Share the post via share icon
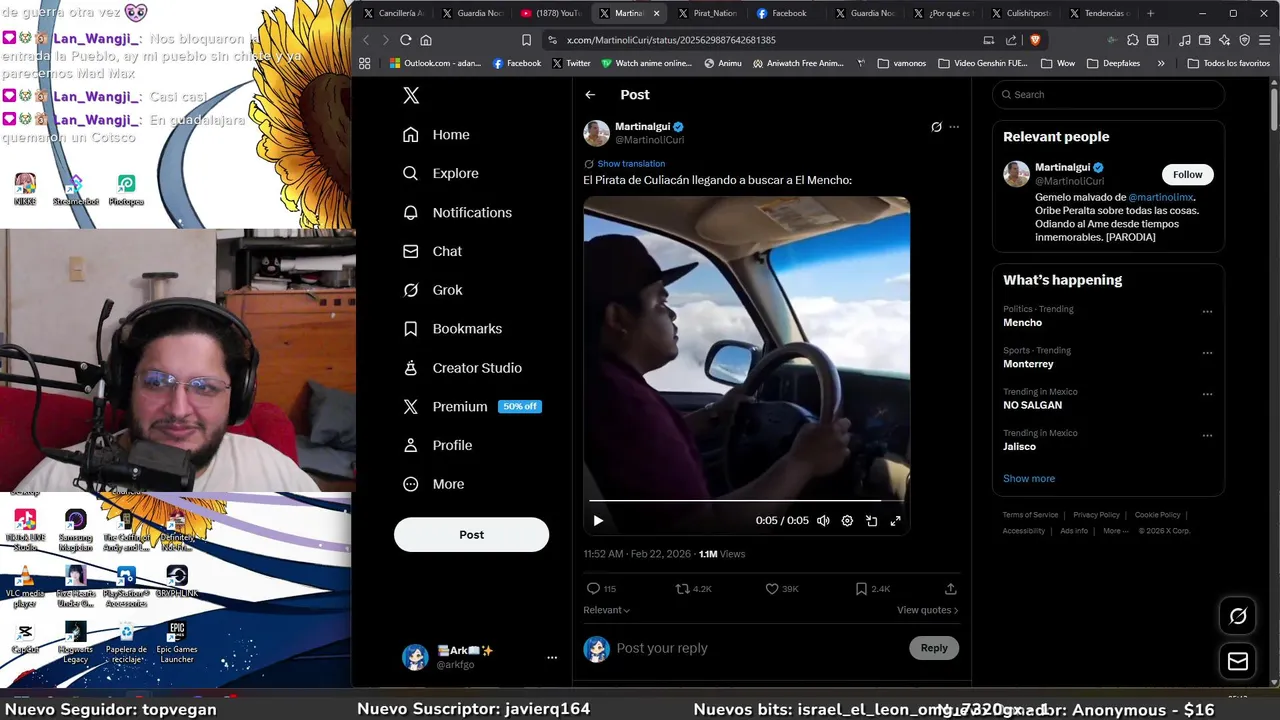Viewport: 1280px width, 720px height. [950, 589]
